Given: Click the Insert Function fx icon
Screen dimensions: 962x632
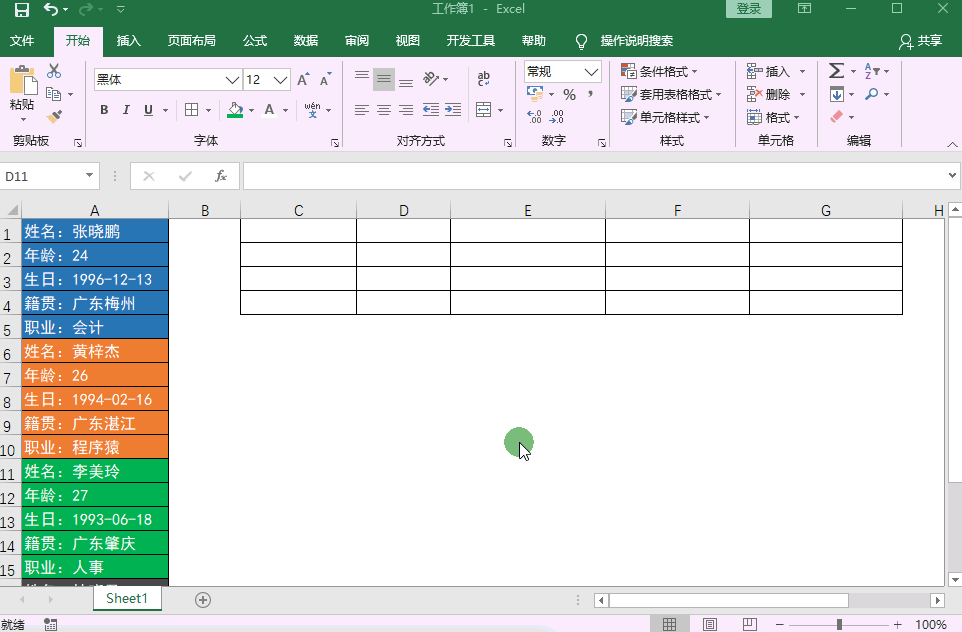Looking at the screenshot, I should click(x=221, y=176).
